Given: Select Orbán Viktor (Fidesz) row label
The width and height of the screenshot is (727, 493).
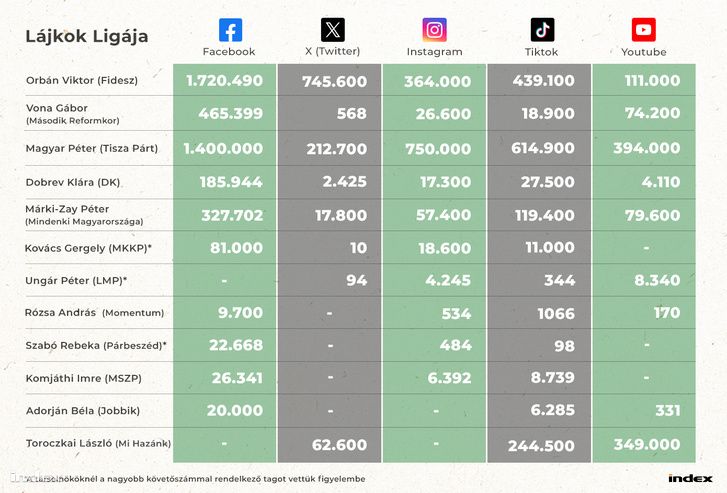Looking at the screenshot, I should (82, 80).
